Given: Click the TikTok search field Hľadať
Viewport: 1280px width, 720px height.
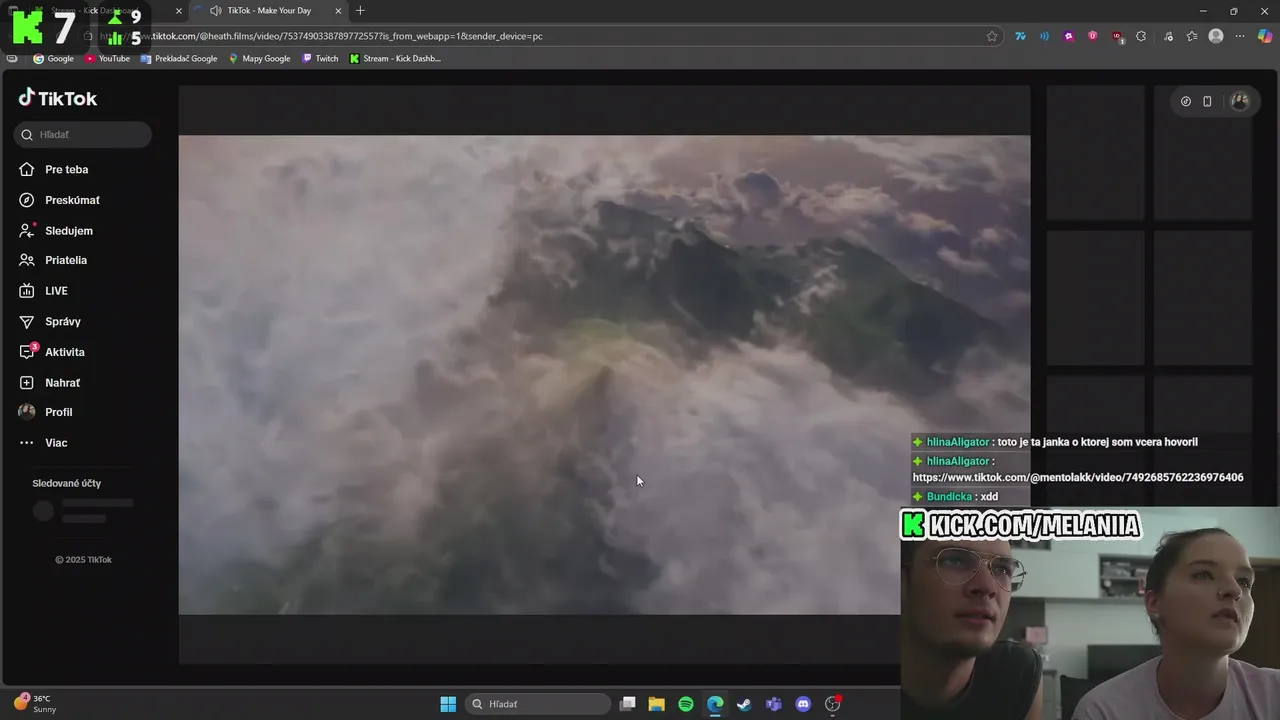Looking at the screenshot, I should tap(83, 135).
